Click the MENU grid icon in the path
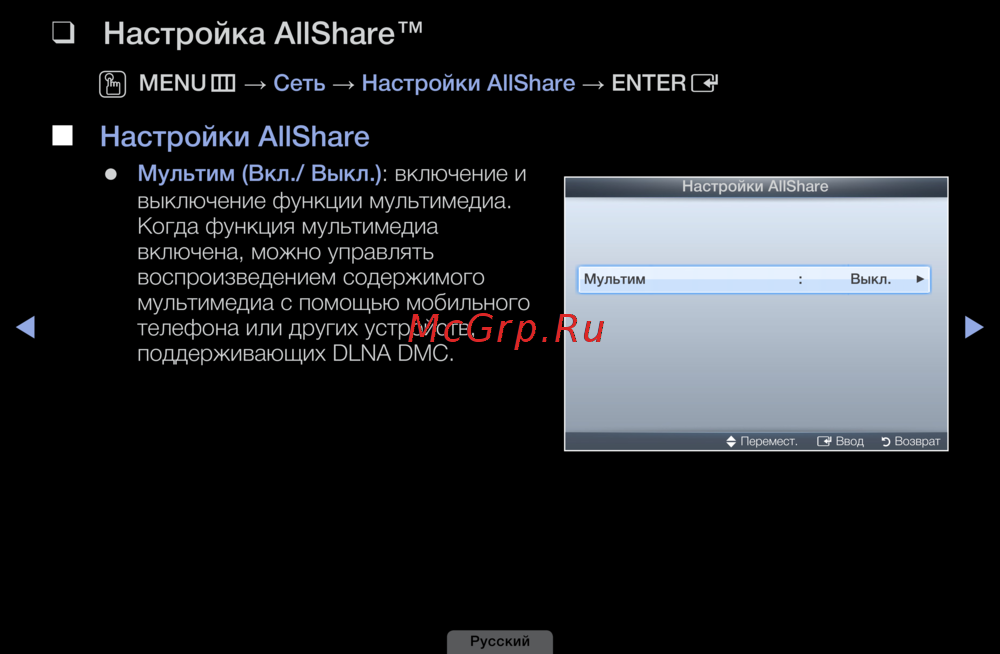1000x654 pixels. point(223,84)
